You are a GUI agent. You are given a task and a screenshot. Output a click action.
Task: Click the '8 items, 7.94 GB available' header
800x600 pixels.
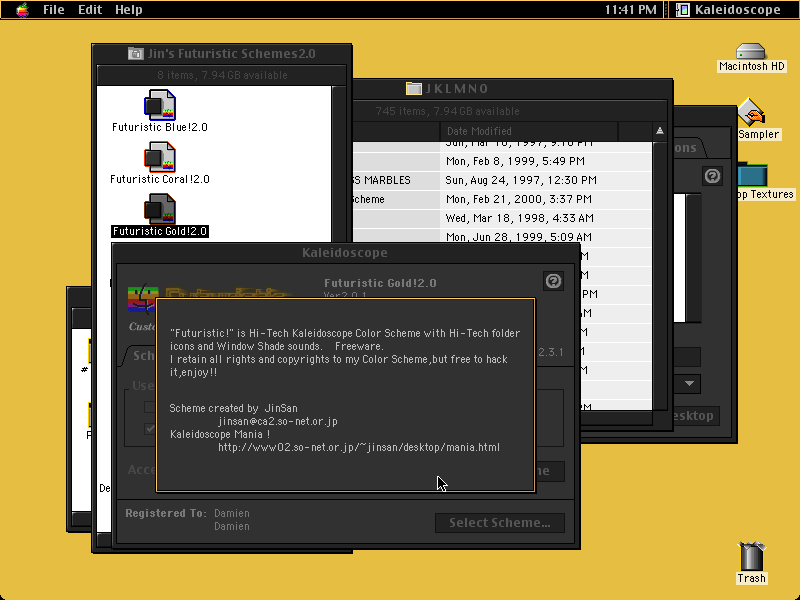[222, 76]
